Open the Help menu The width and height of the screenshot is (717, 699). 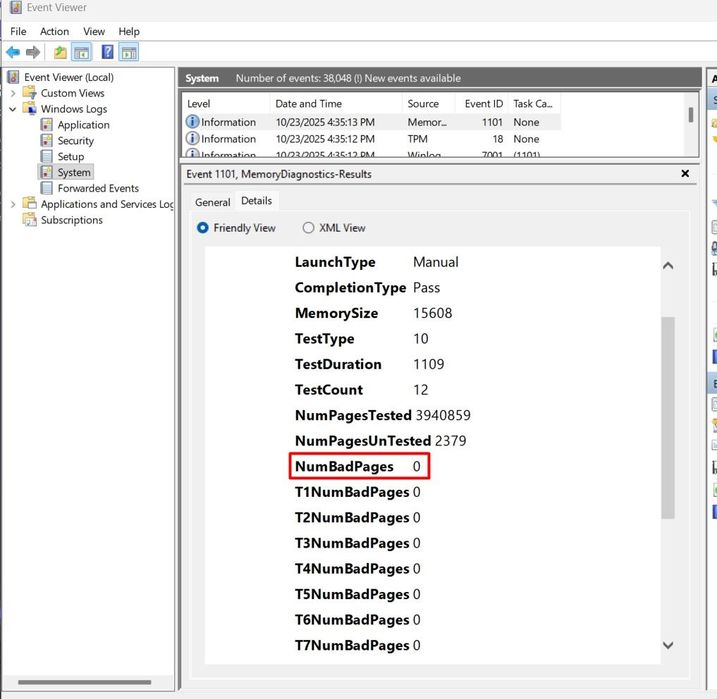(129, 32)
